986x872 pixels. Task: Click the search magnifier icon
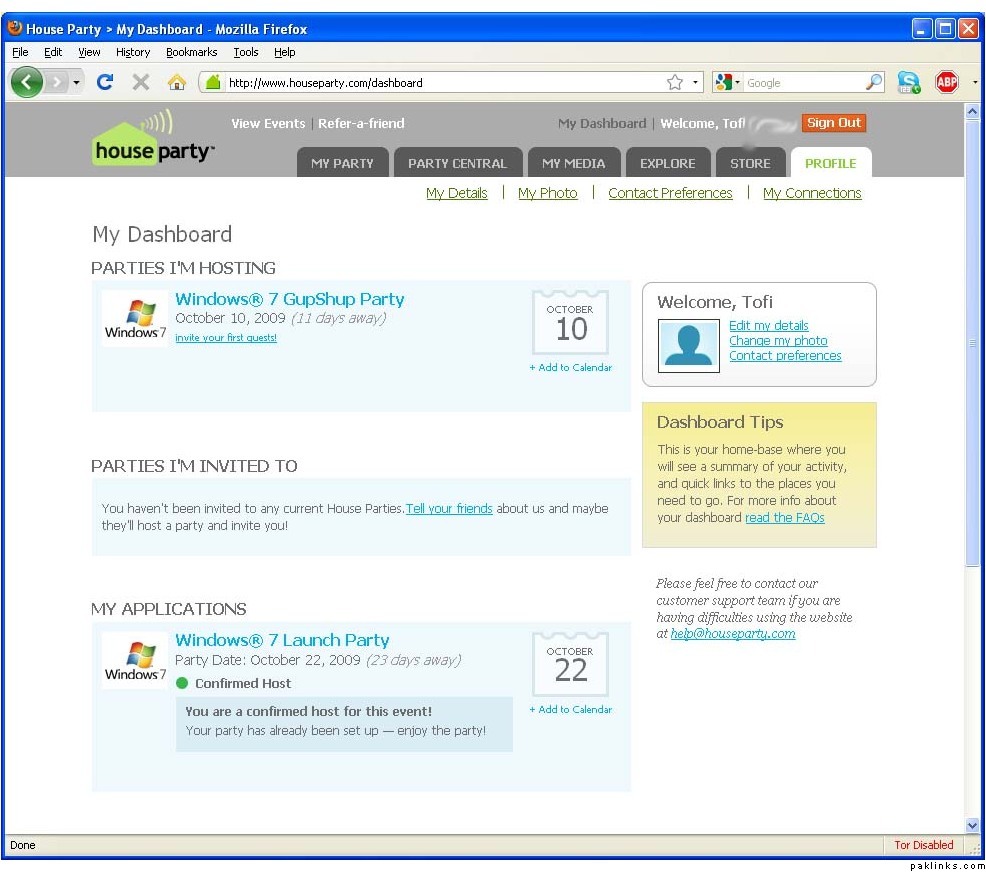pos(874,83)
